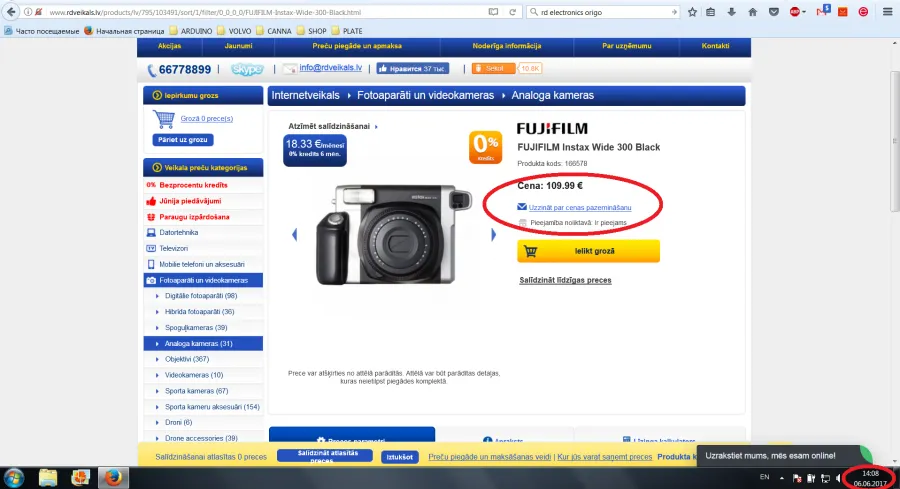Click Salīdzināt atlasītās preces button
Image resolution: width=900 pixels, height=489 pixels.
click(x=327, y=456)
